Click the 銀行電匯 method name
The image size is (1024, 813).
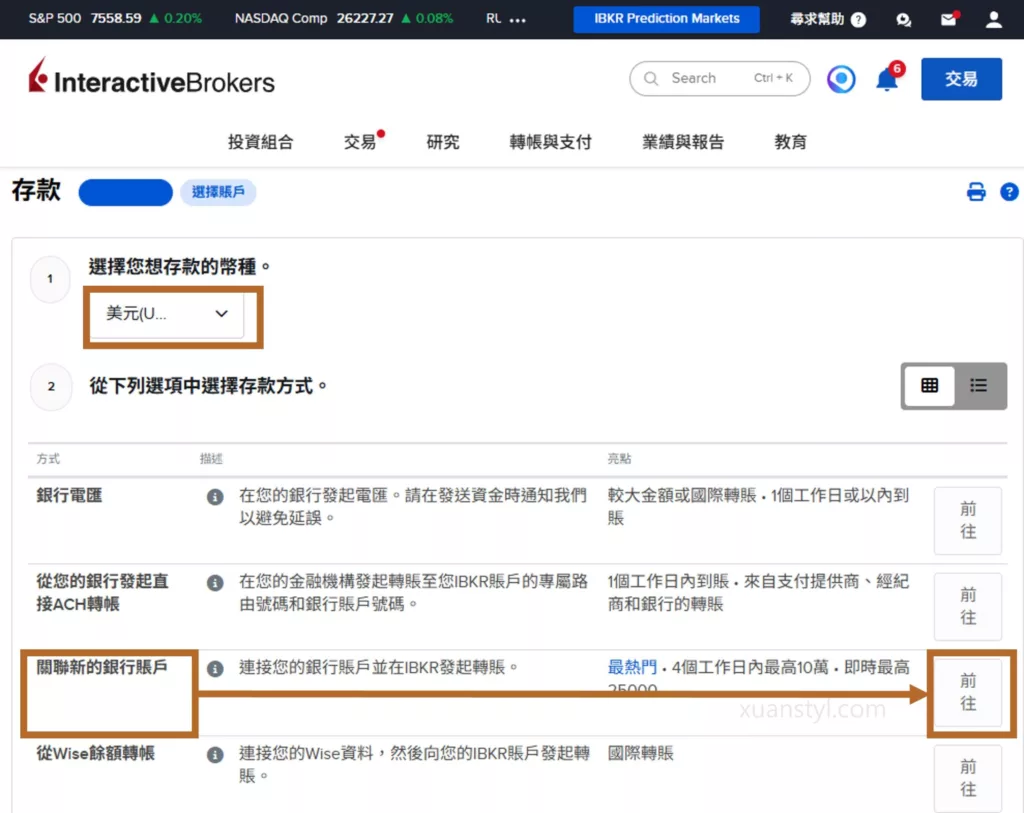click(x=69, y=496)
